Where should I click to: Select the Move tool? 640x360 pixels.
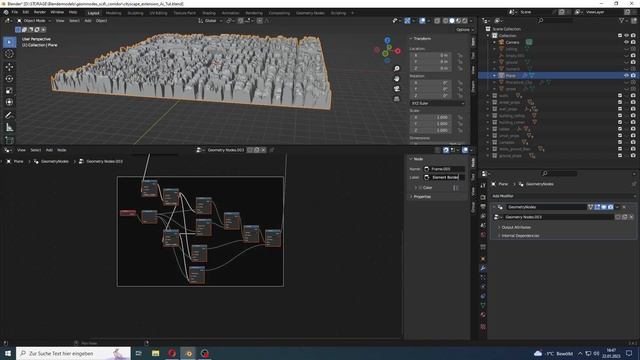click(9, 67)
